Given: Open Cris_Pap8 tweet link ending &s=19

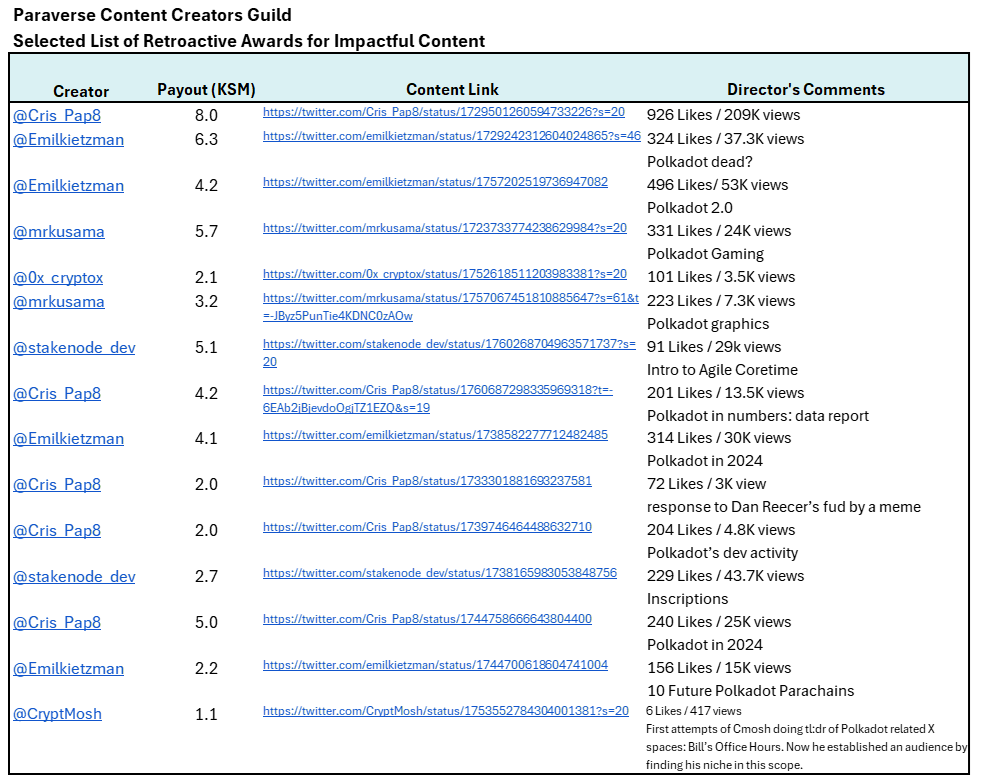Looking at the screenshot, I should pyautogui.click(x=438, y=399).
